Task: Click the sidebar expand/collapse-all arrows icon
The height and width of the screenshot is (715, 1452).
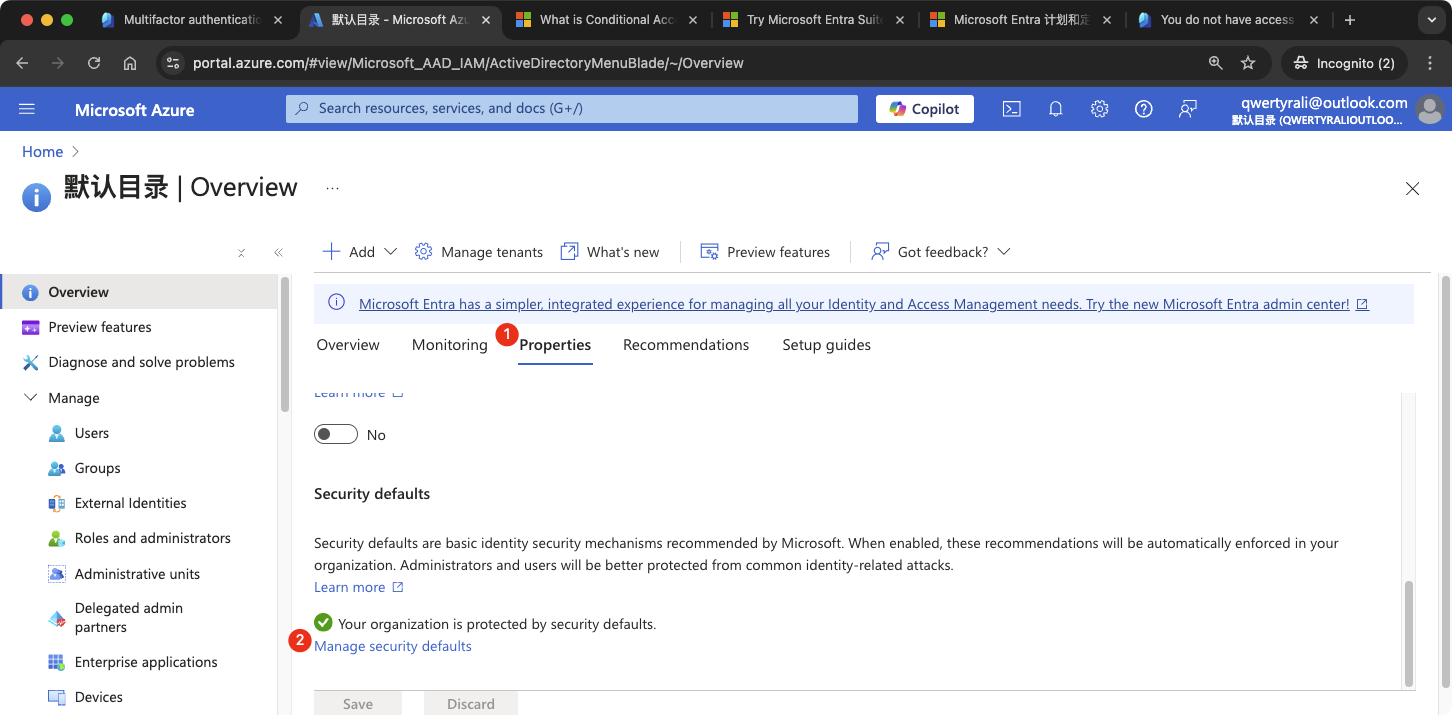Action: pos(242,253)
